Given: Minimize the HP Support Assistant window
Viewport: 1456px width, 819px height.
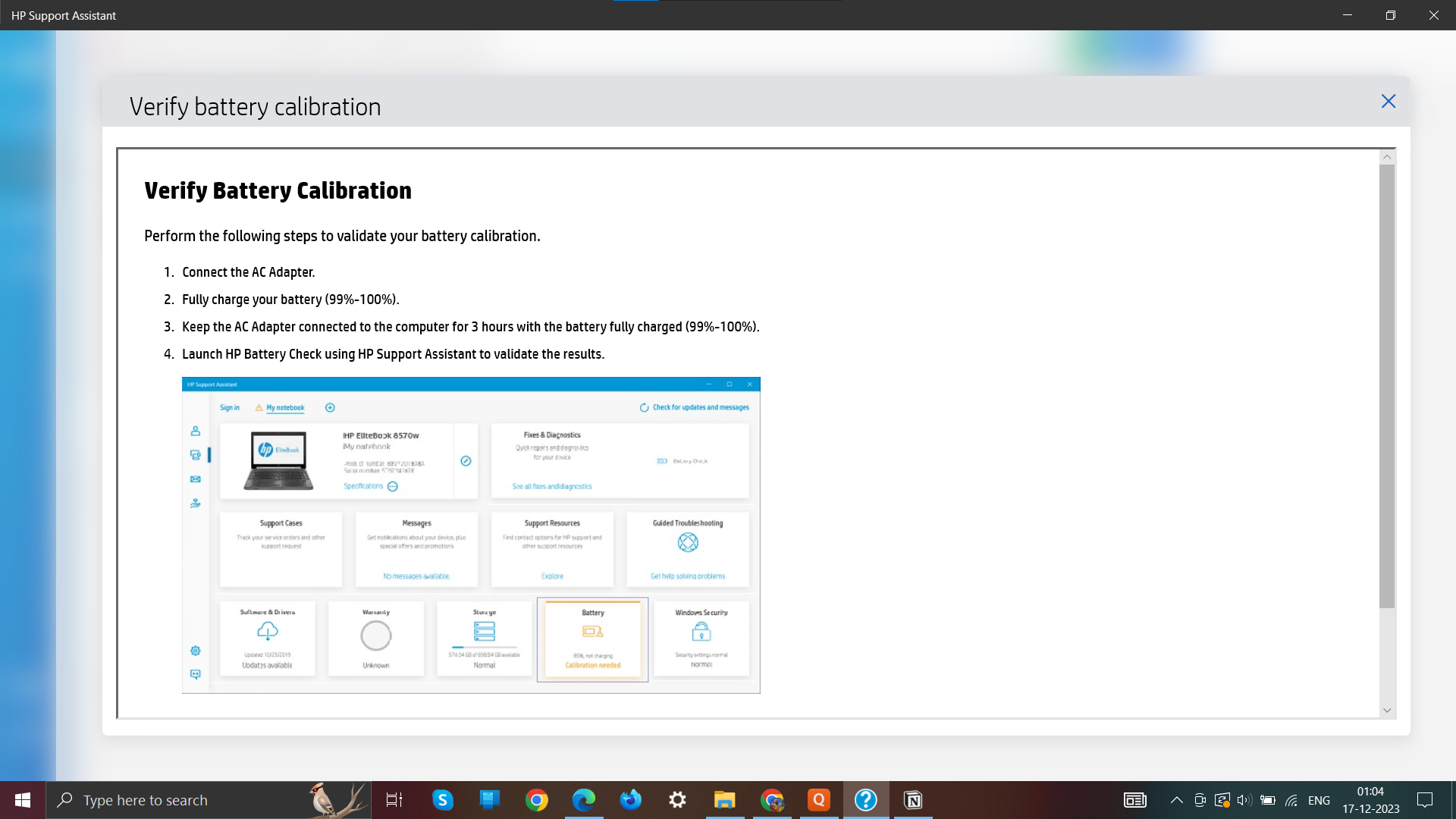Looking at the screenshot, I should point(1348,15).
